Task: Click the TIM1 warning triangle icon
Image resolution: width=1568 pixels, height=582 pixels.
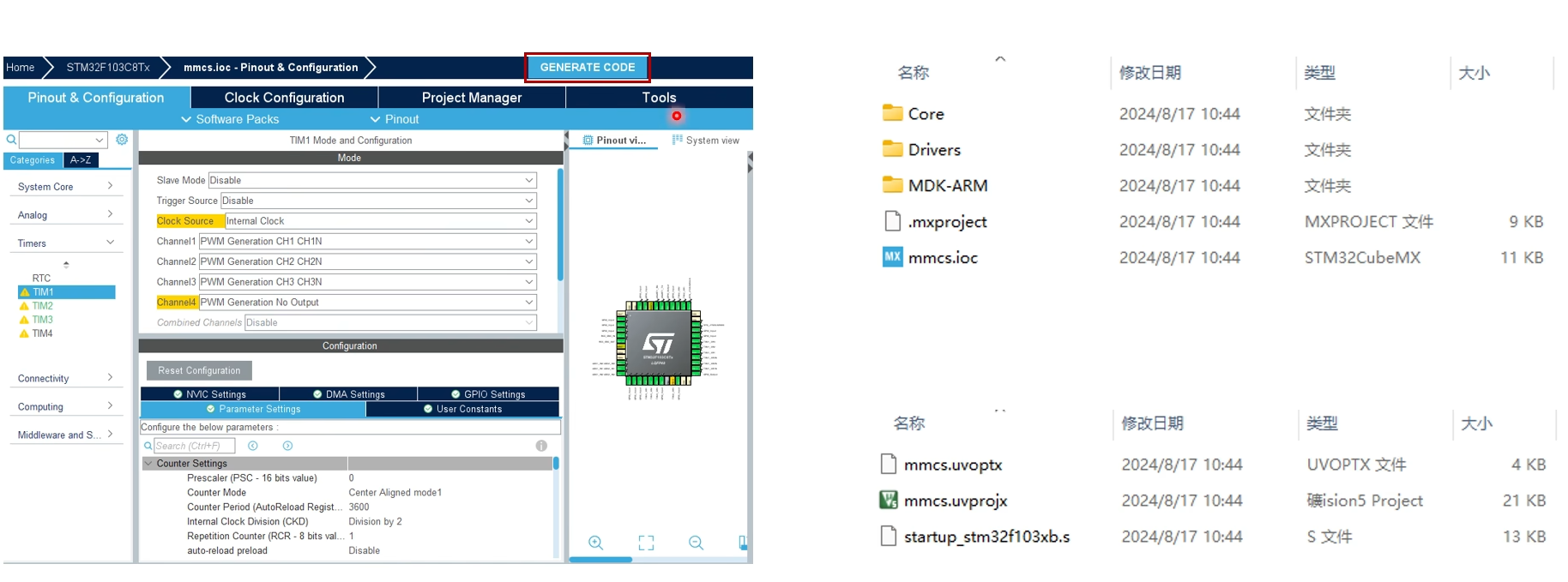Action: 24,292
